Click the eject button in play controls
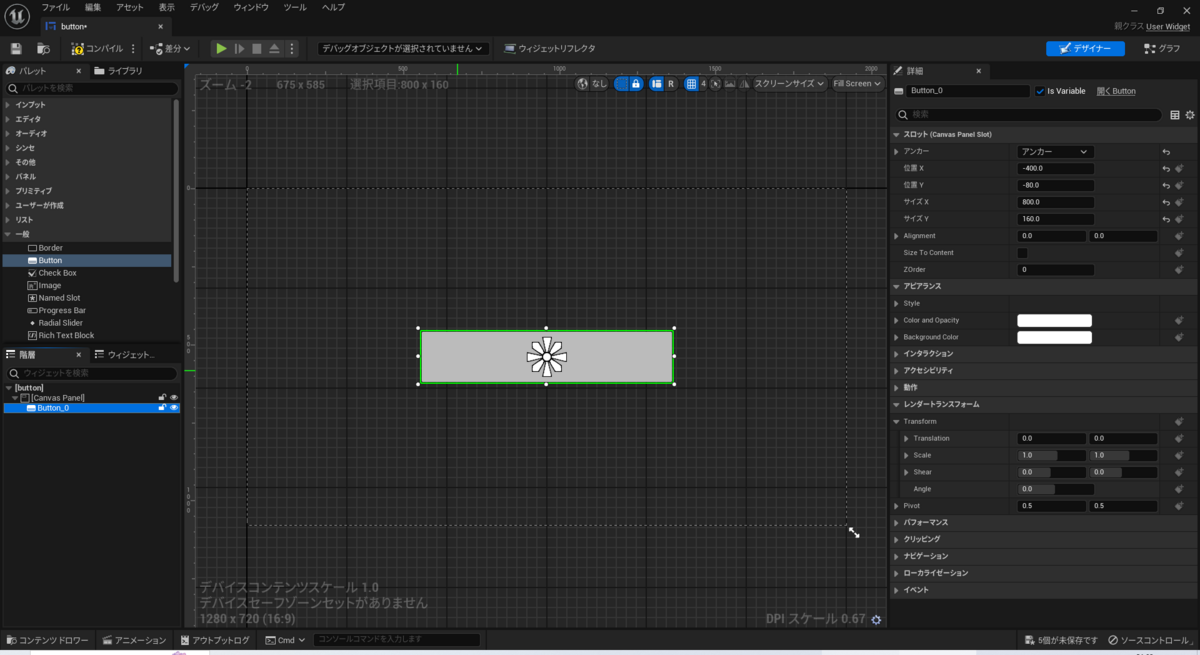Image resolution: width=1200 pixels, height=655 pixels. (x=274, y=48)
